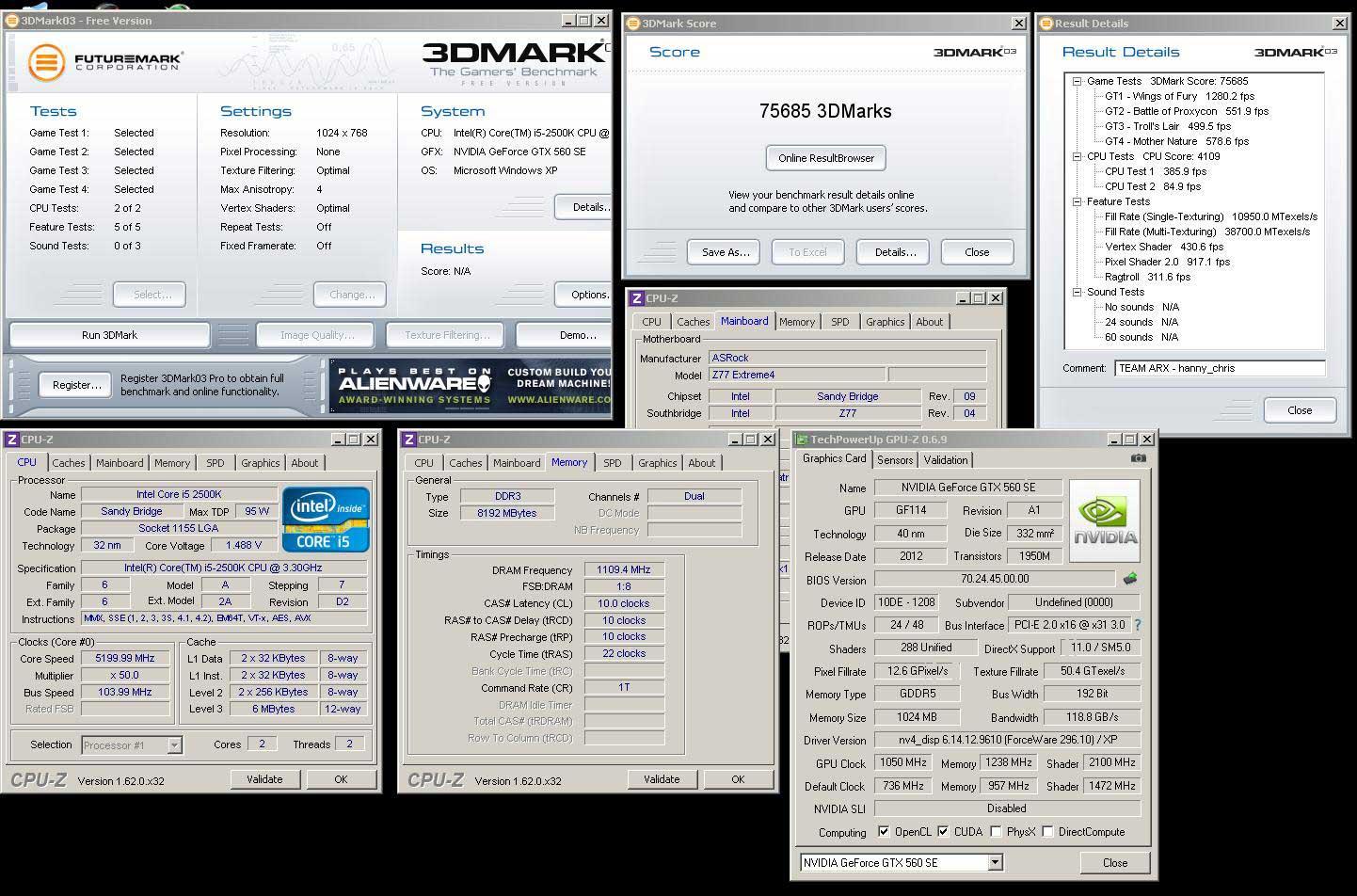Click the Change settings button
The width and height of the screenshot is (1357, 896).
tap(352, 295)
